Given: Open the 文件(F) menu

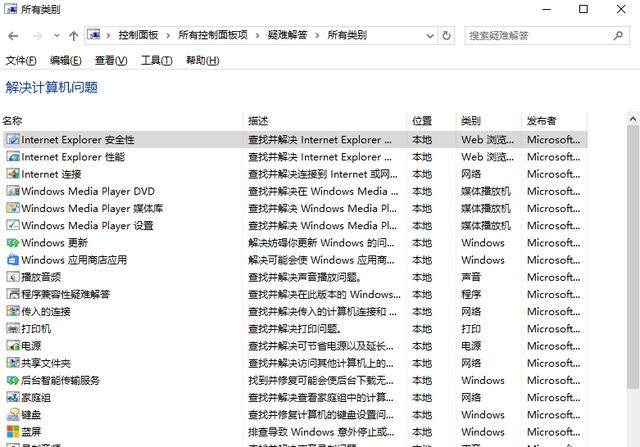Looking at the screenshot, I should 21,61.
